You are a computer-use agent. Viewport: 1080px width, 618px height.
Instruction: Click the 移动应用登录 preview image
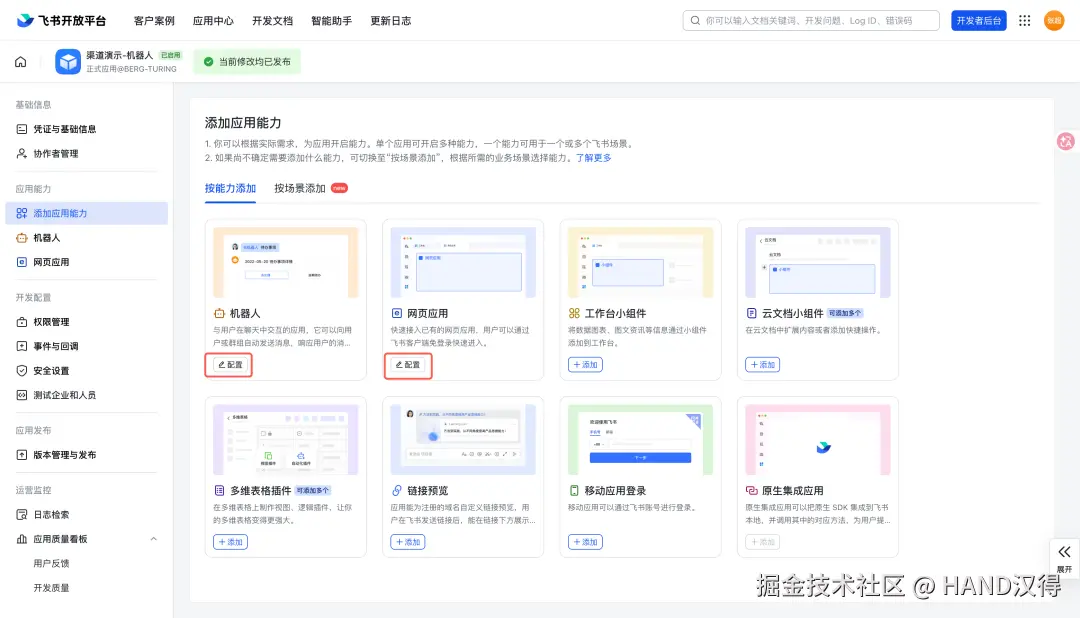641,440
